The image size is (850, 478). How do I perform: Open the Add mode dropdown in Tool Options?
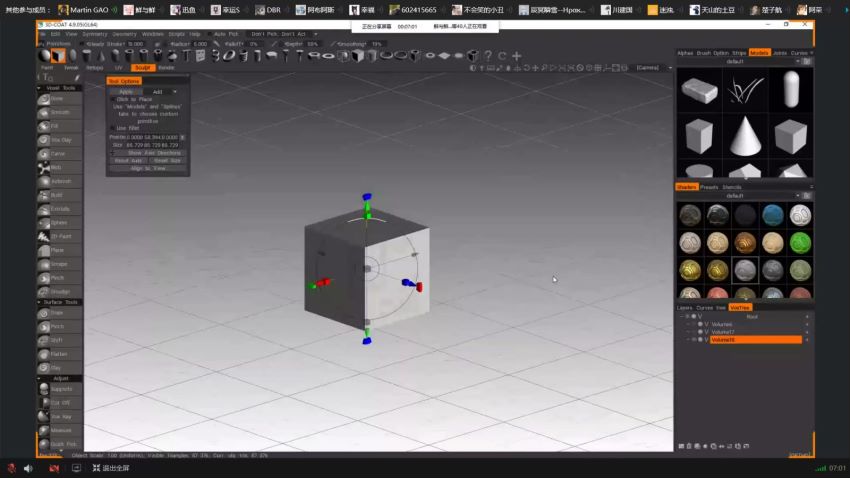pyautogui.click(x=163, y=92)
